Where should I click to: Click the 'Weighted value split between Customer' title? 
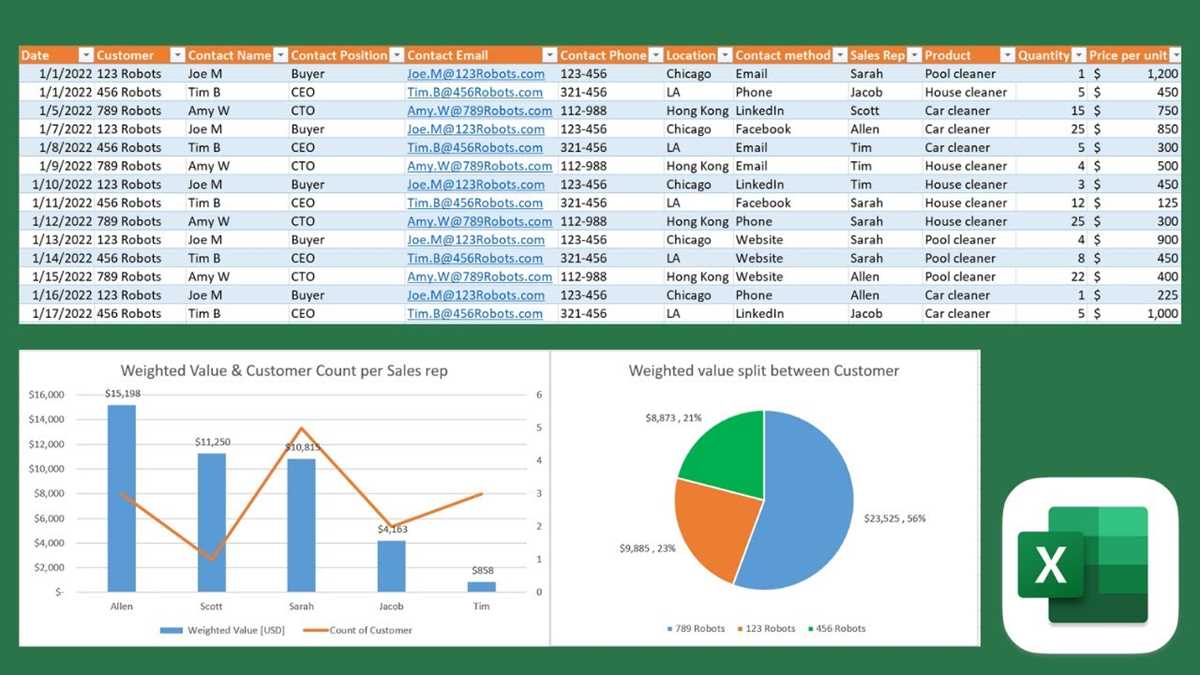[764, 371]
